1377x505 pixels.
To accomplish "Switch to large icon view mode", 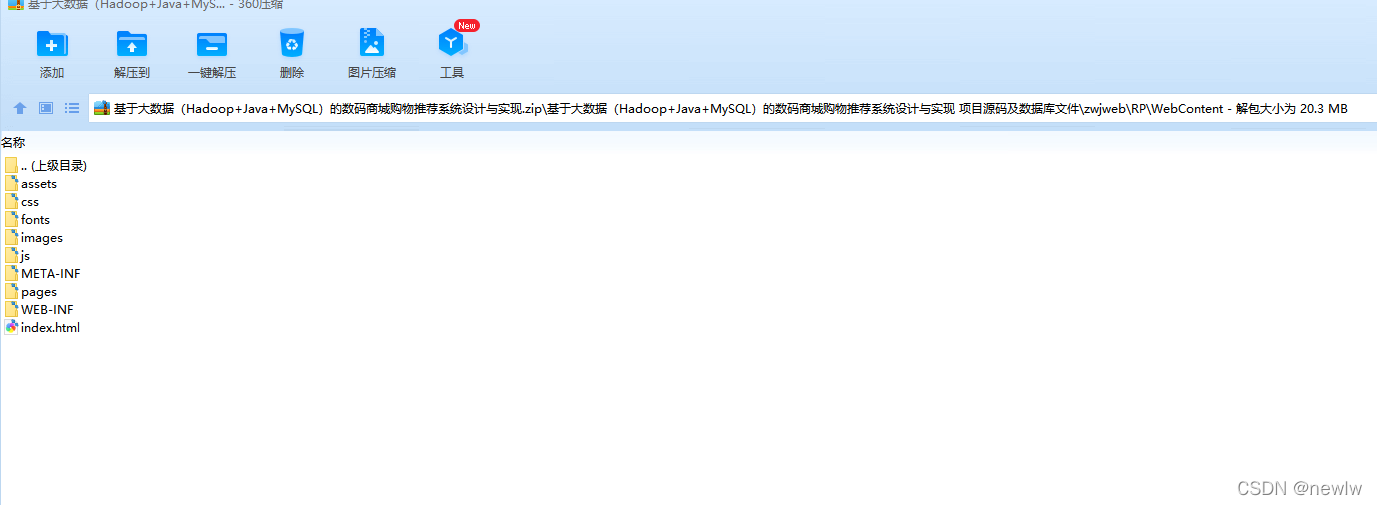I will tap(46, 108).
